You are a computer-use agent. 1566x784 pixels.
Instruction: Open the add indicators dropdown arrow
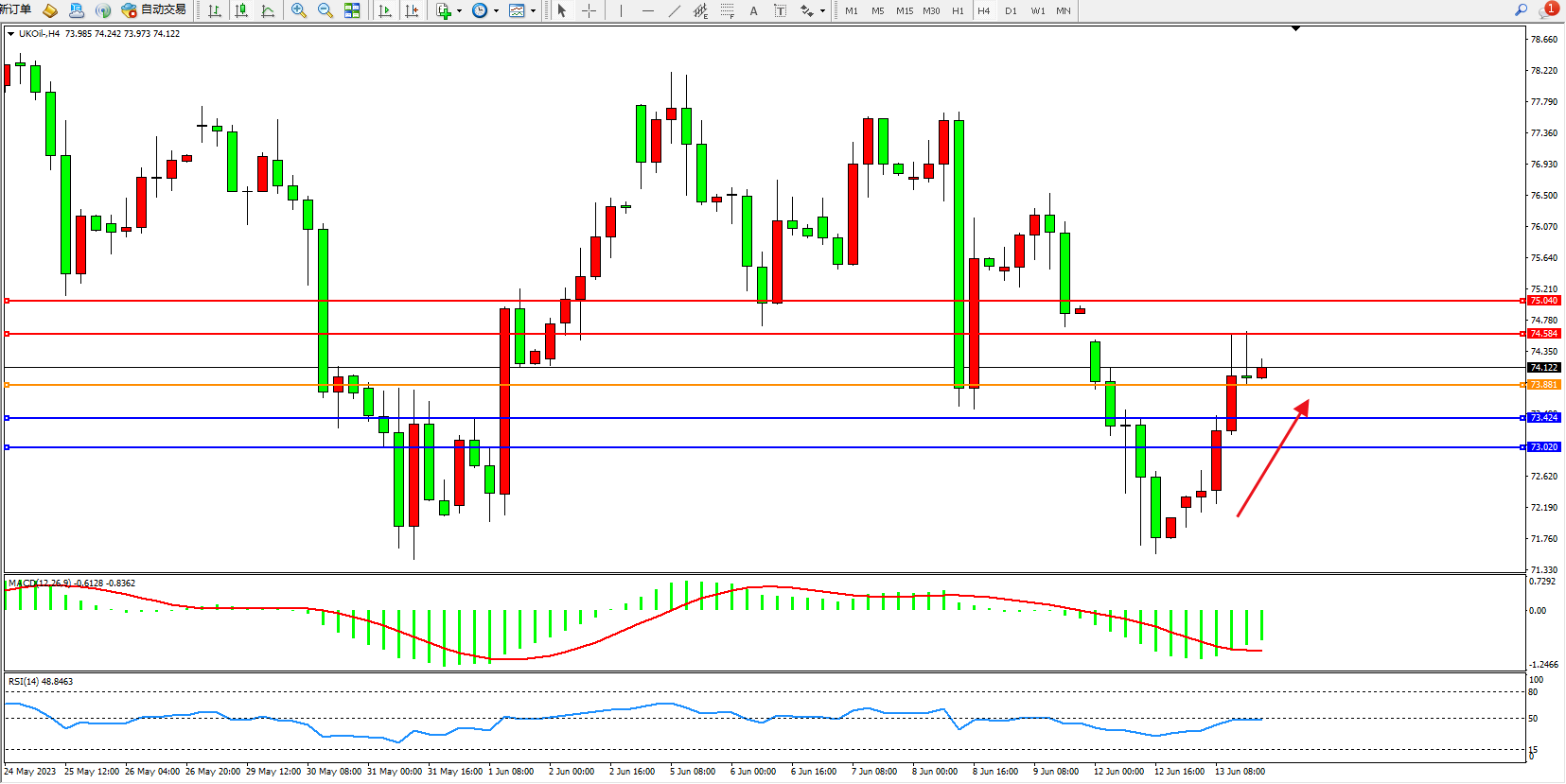click(460, 11)
